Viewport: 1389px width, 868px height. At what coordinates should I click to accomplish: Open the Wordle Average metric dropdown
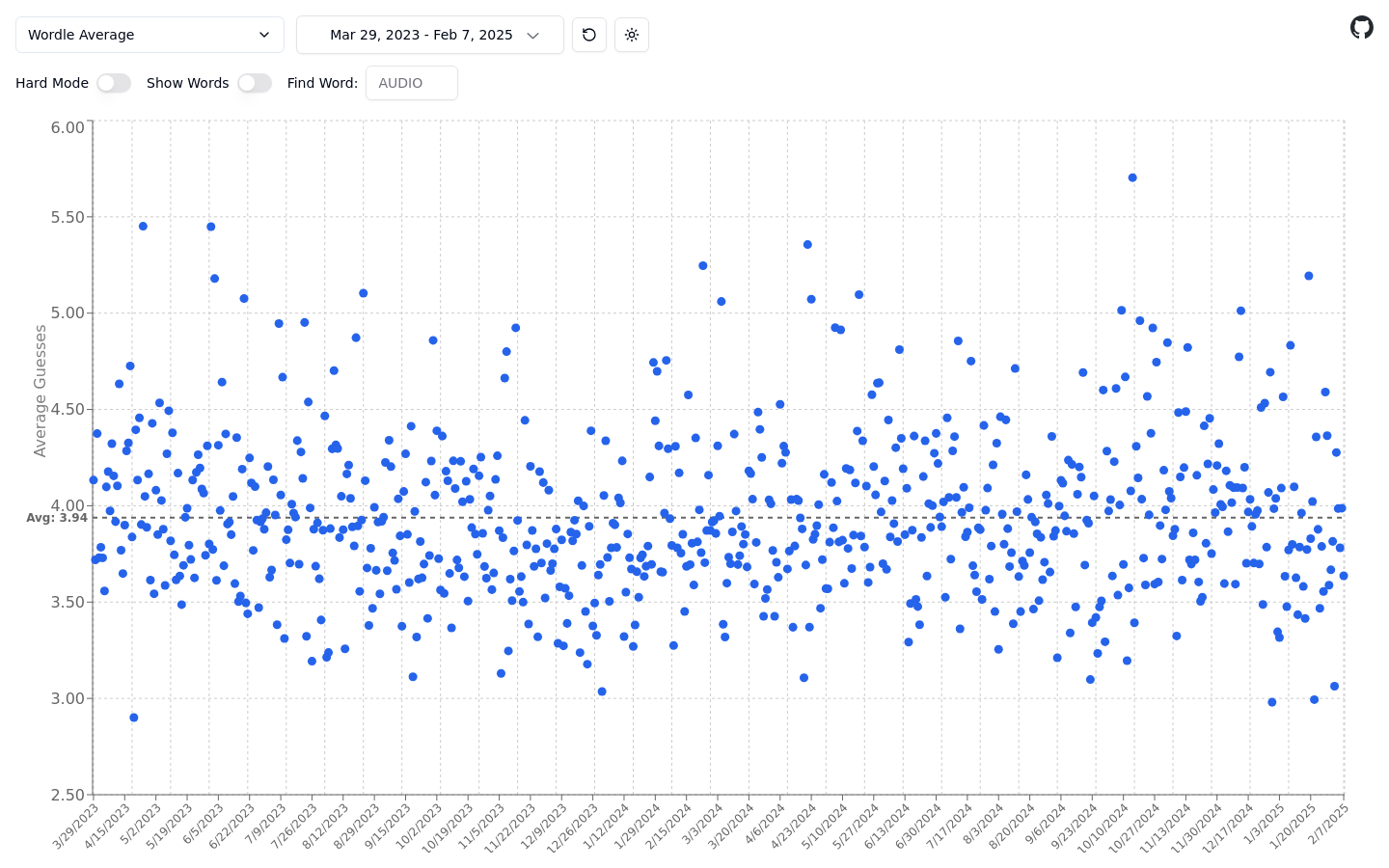coord(150,35)
